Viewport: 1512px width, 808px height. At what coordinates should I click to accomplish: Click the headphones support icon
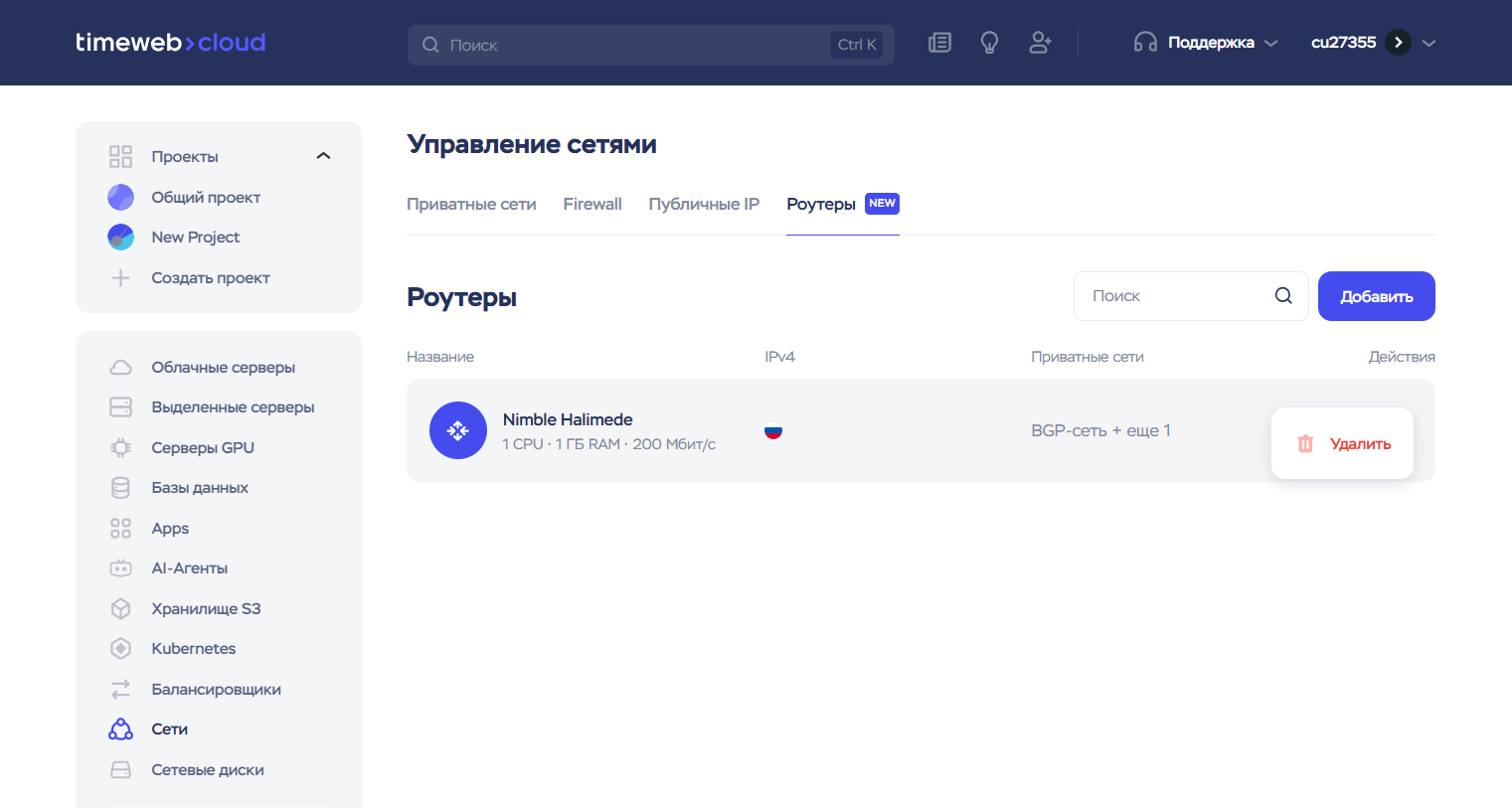[x=1145, y=43]
